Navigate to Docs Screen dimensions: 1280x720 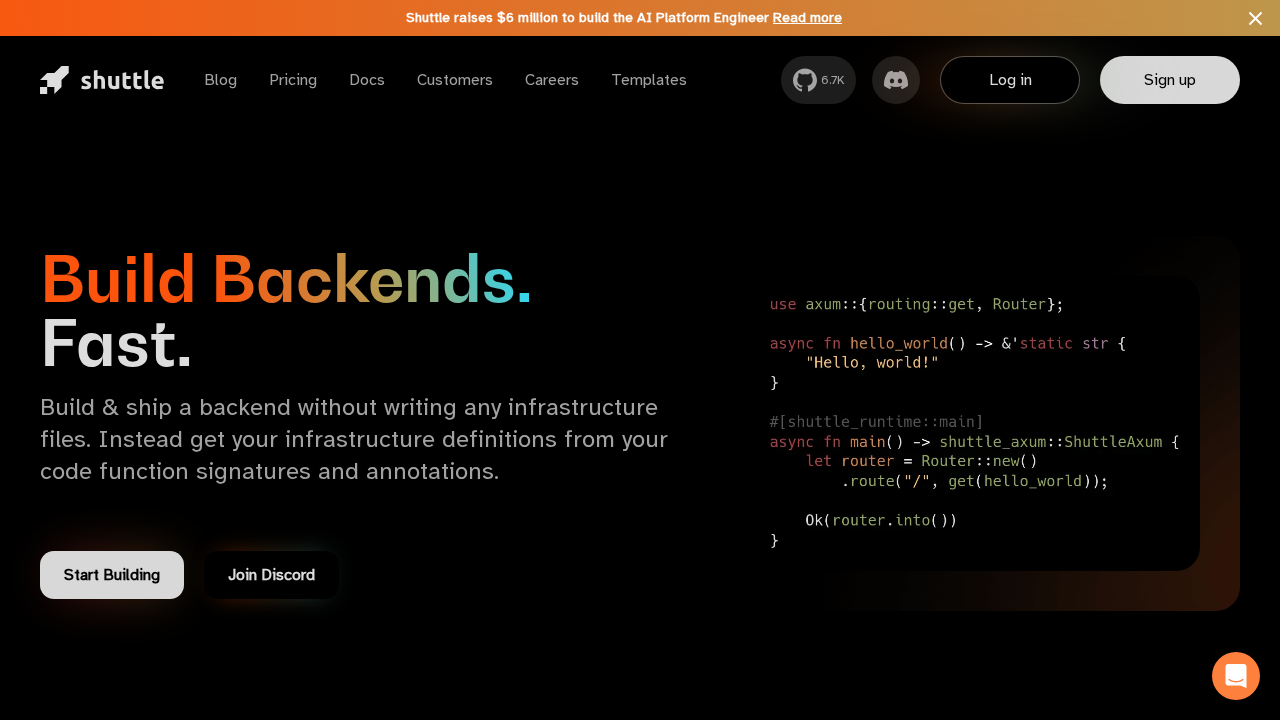pyautogui.click(x=366, y=80)
